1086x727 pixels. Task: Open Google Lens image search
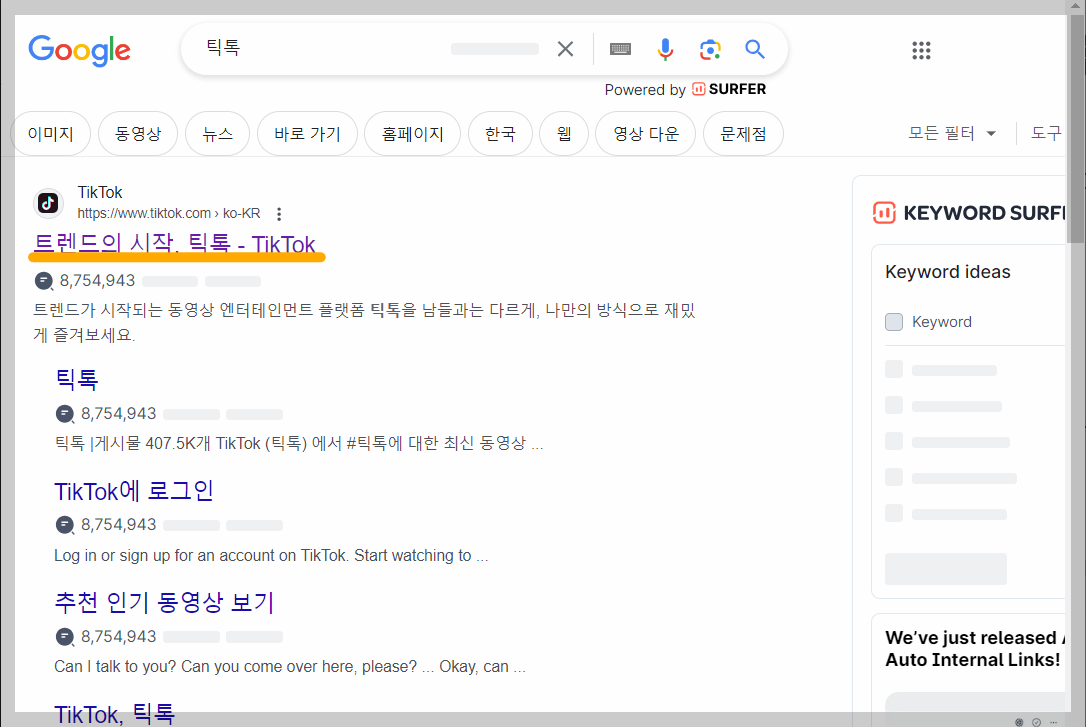click(x=710, y=49)
